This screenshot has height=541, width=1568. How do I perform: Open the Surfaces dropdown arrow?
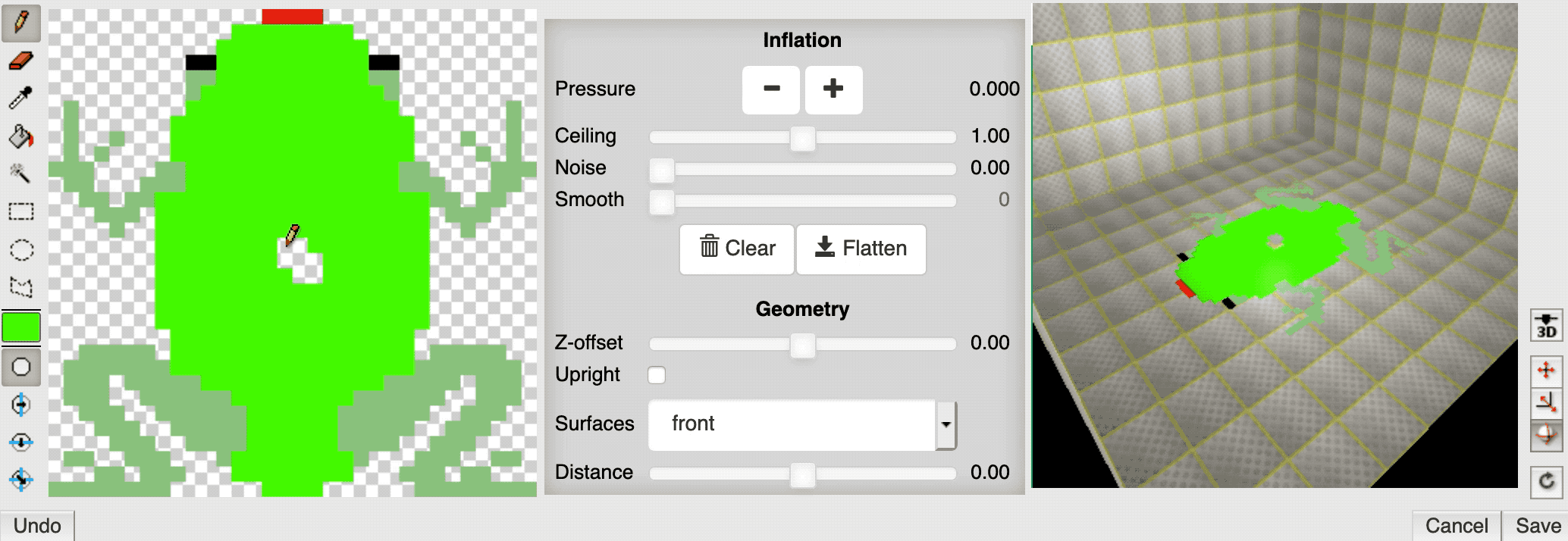pyautogui.click(x=946, y=424)
